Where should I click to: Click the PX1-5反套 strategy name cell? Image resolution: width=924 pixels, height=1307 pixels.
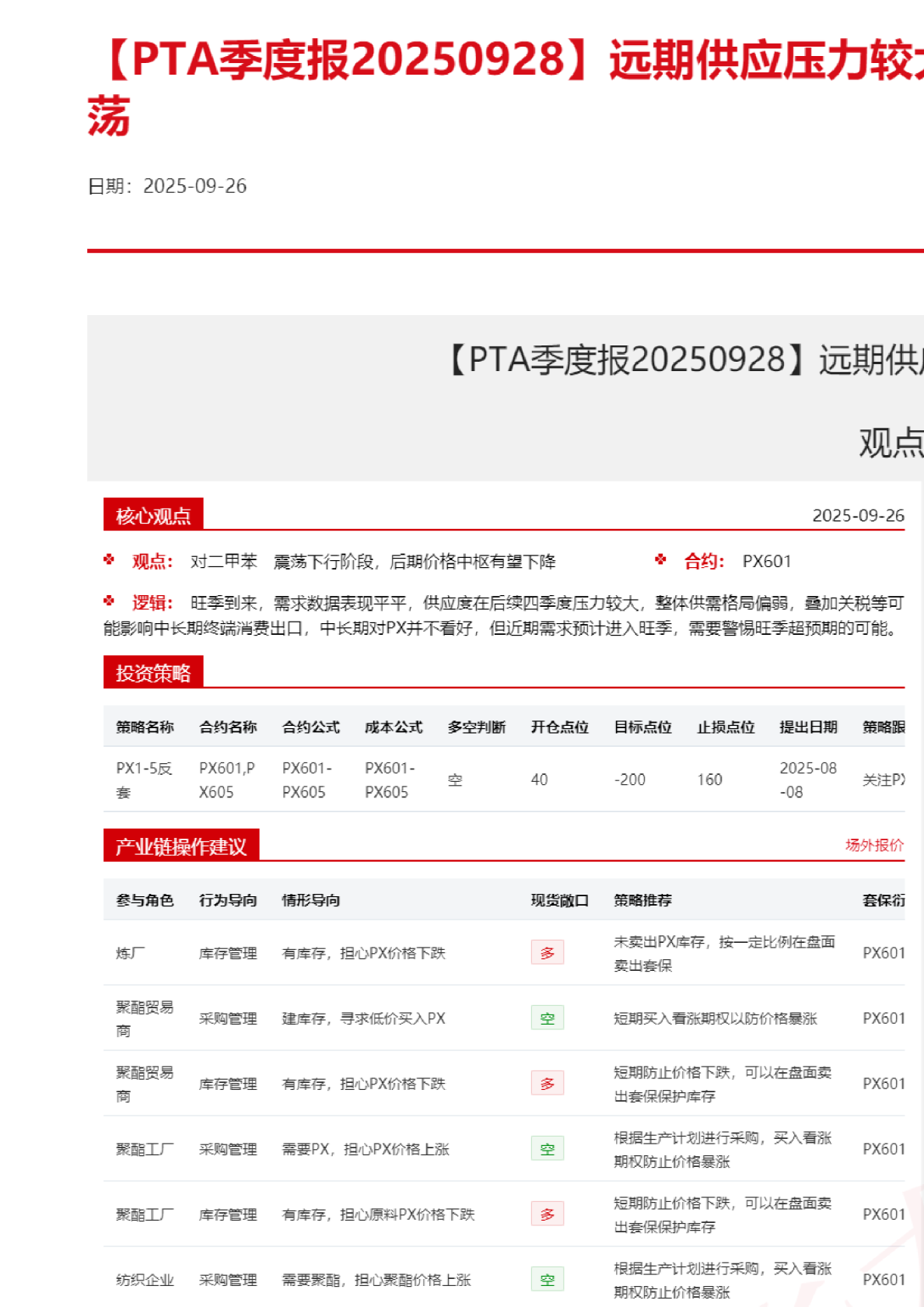click(143, 780)
